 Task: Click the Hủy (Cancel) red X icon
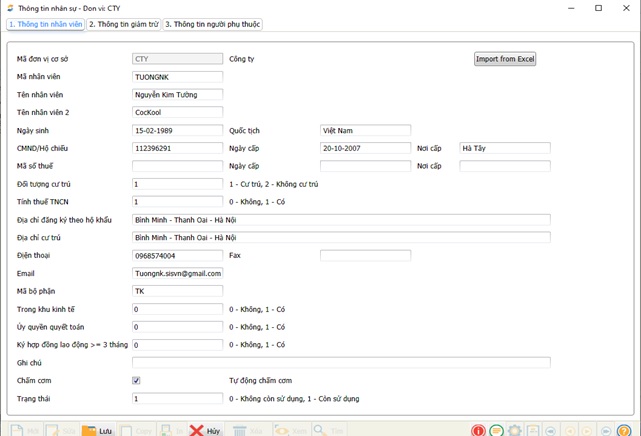[x=198, y=430]
